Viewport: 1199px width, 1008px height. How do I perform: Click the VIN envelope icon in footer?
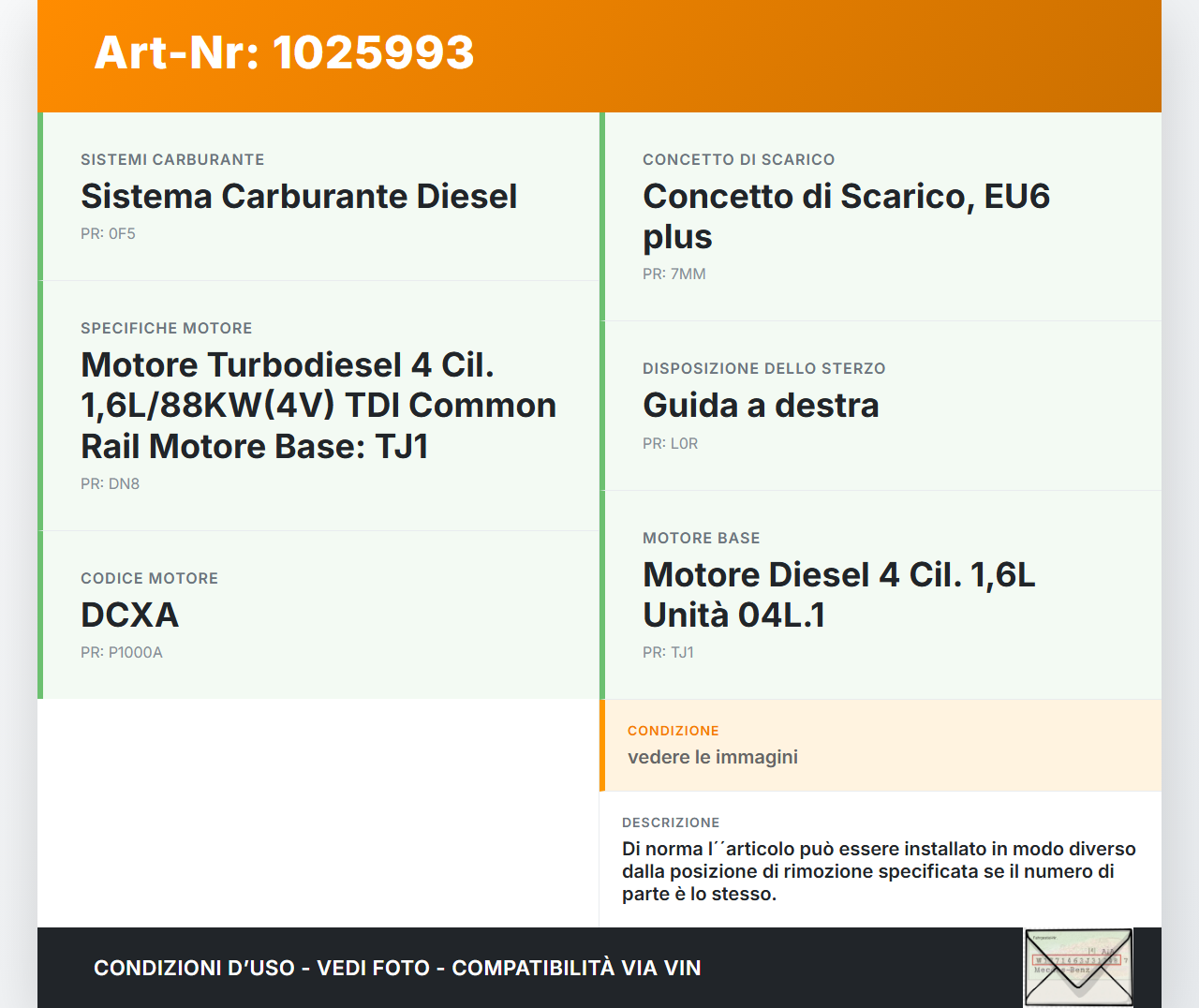tap(1078, 967)
